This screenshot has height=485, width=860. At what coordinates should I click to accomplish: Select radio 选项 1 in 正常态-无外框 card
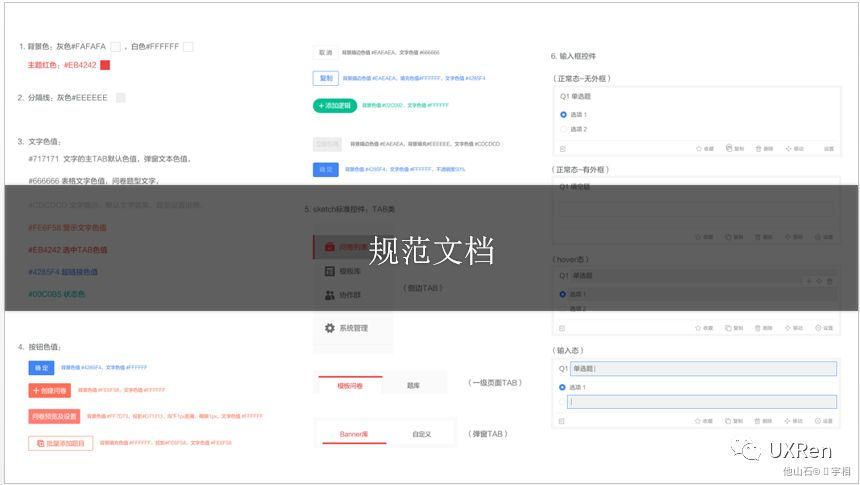click(563, 115)
